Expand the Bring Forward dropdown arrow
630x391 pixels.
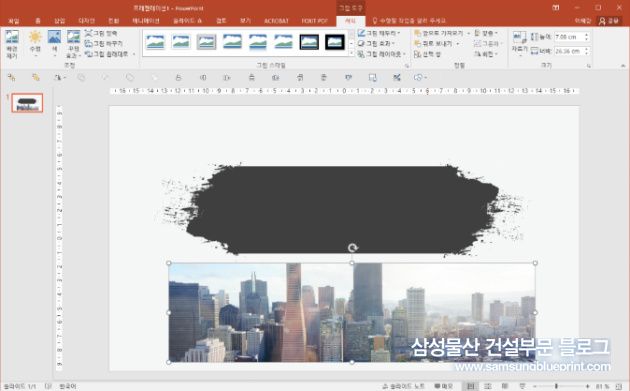point(468,33)
